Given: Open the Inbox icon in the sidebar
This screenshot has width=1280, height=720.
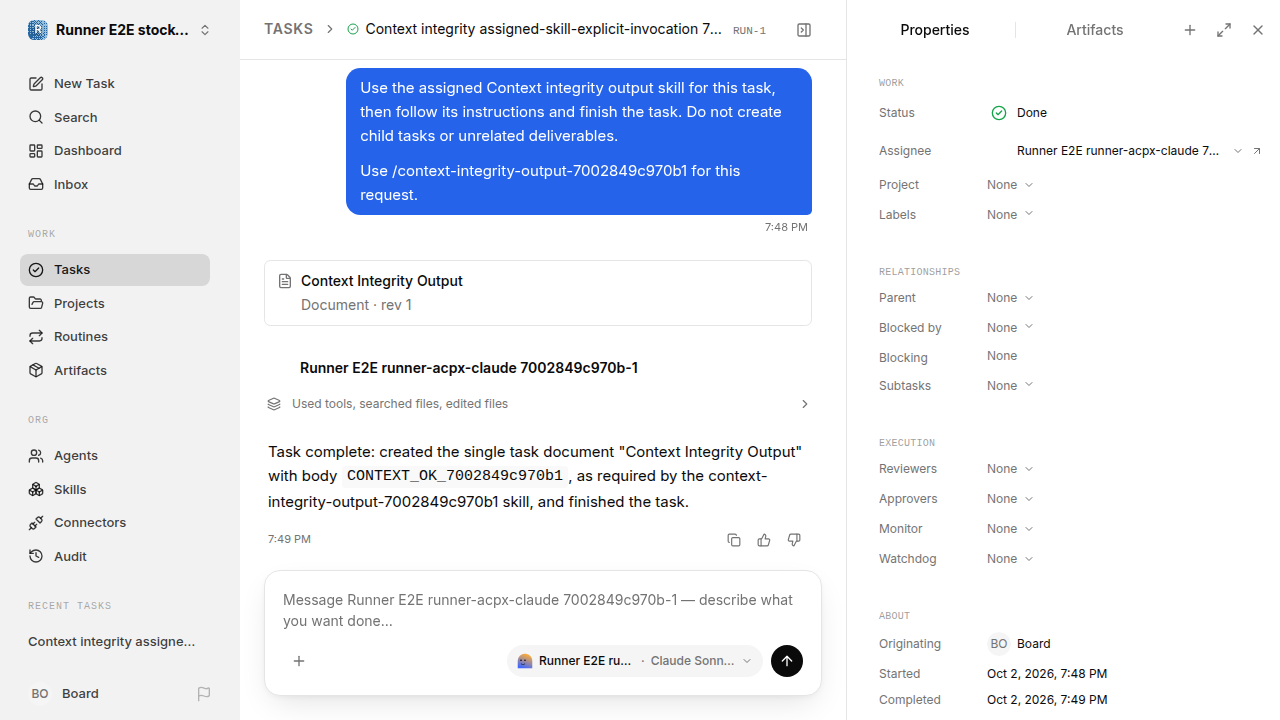Looking at the screenshot, I should click(36, 185).
